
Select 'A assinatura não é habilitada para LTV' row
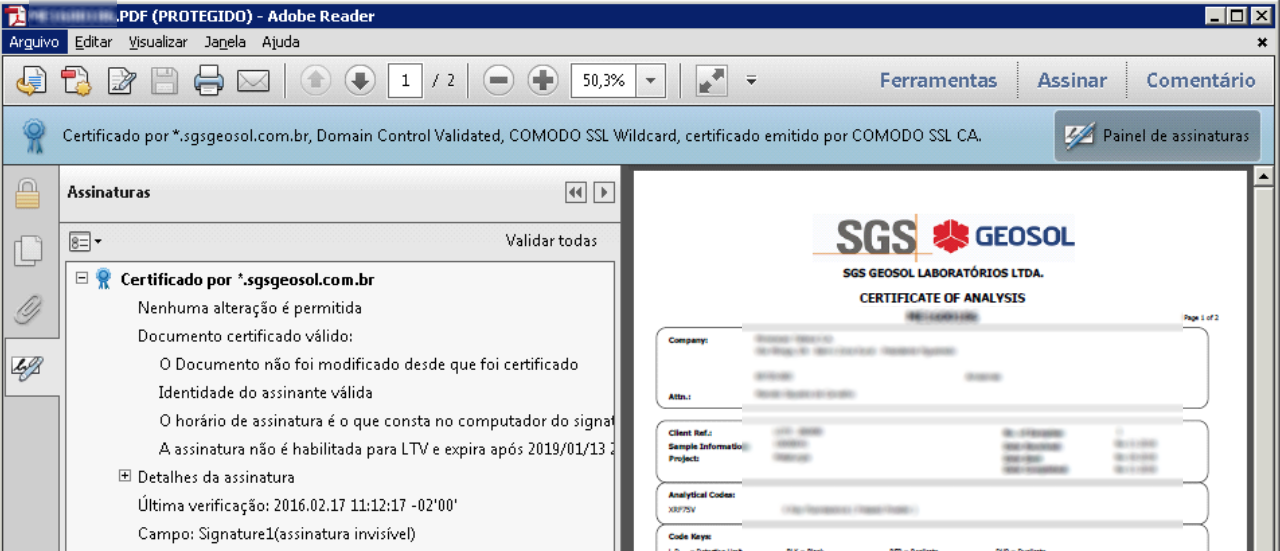pos(386,448)
